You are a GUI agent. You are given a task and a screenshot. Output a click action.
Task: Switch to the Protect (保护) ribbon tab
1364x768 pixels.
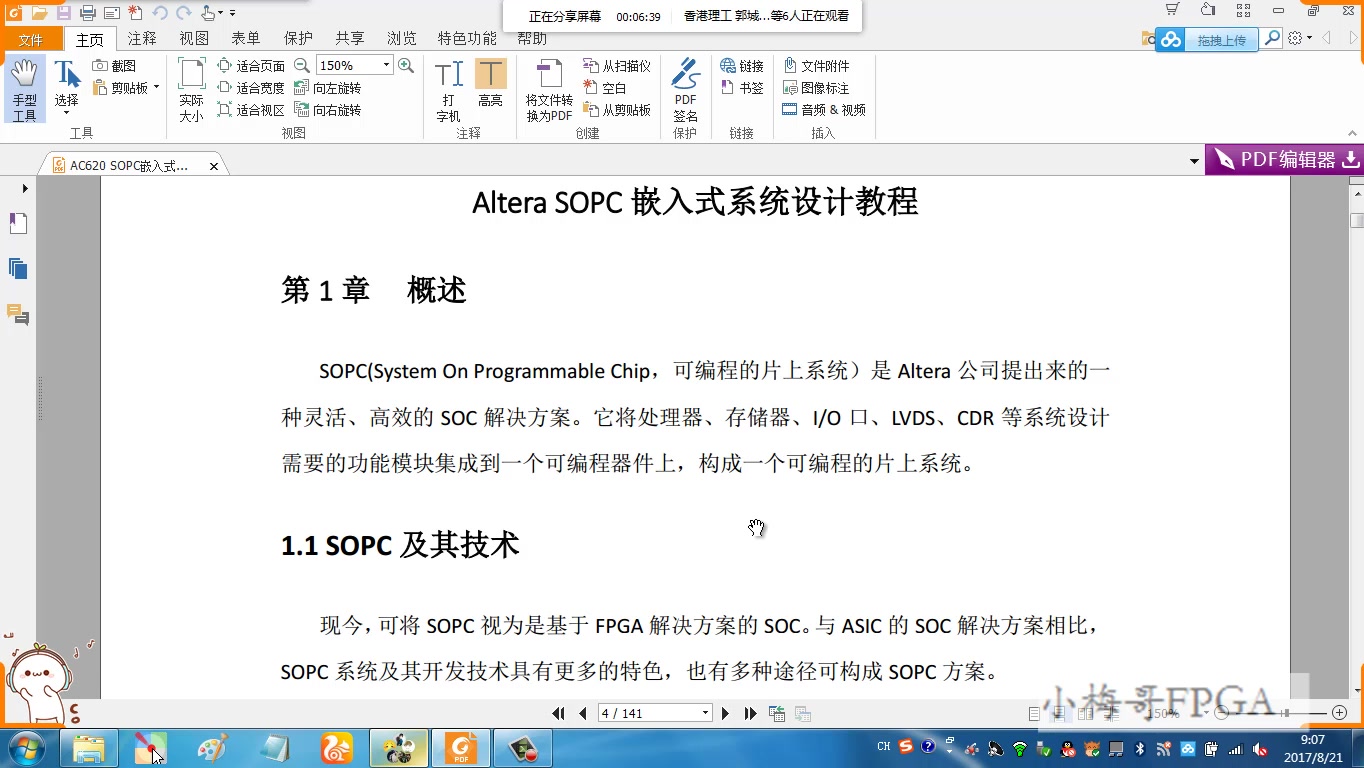click(298, 39)
